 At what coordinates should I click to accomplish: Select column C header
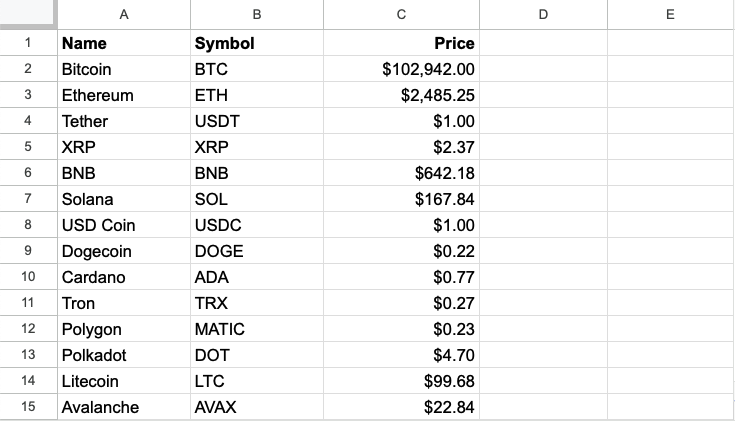(401, 15)
